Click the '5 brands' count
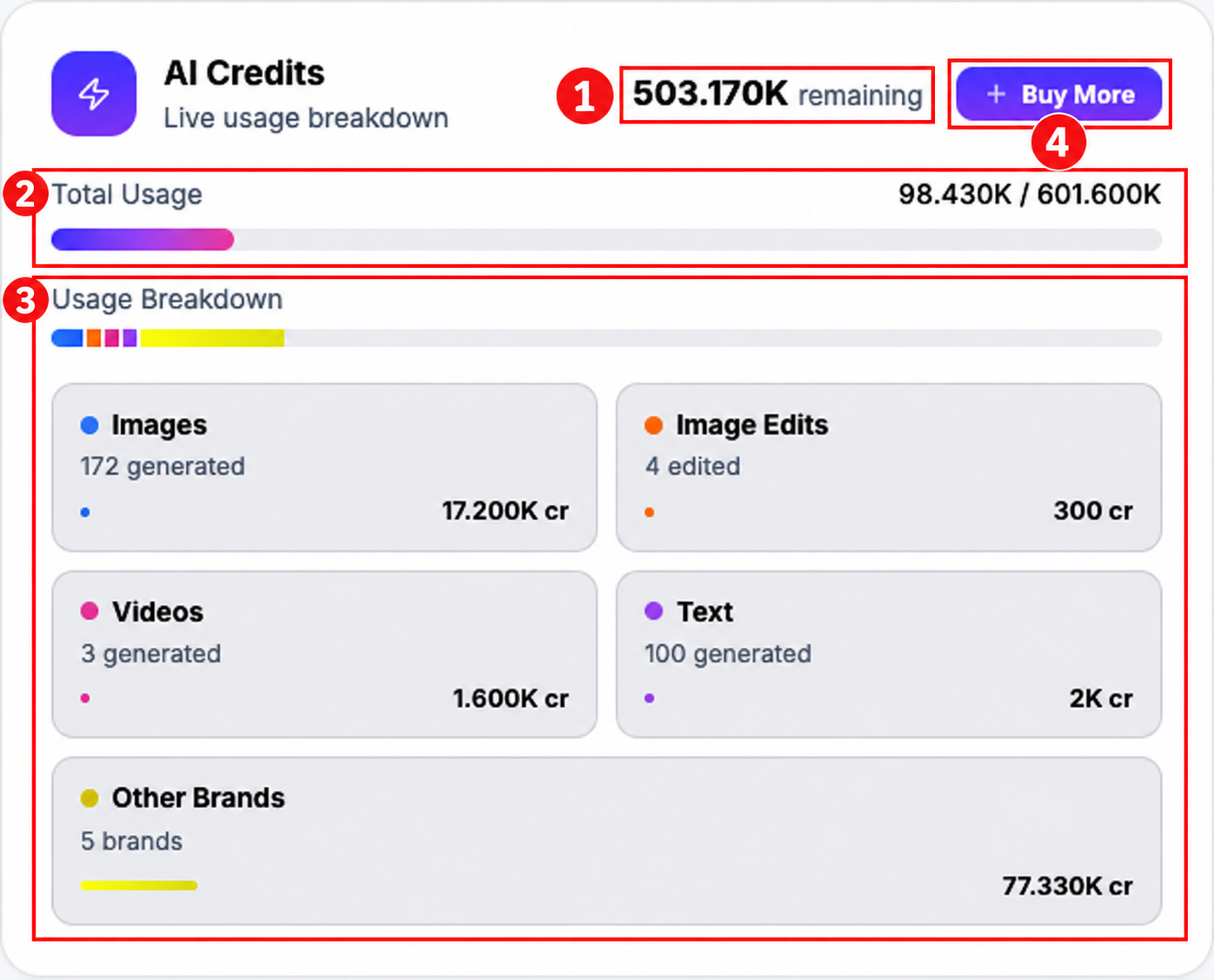 131,842
